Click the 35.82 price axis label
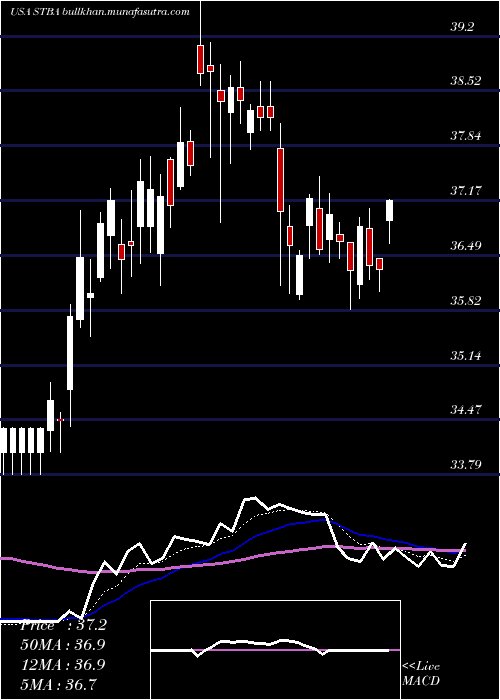Image resolution: width=500 pixels, height=700 pixels. click(x=465, y=300)
